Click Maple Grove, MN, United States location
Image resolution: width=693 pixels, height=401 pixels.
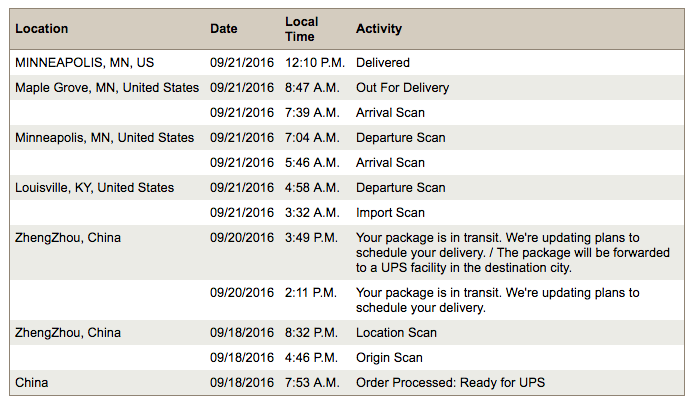107,88
